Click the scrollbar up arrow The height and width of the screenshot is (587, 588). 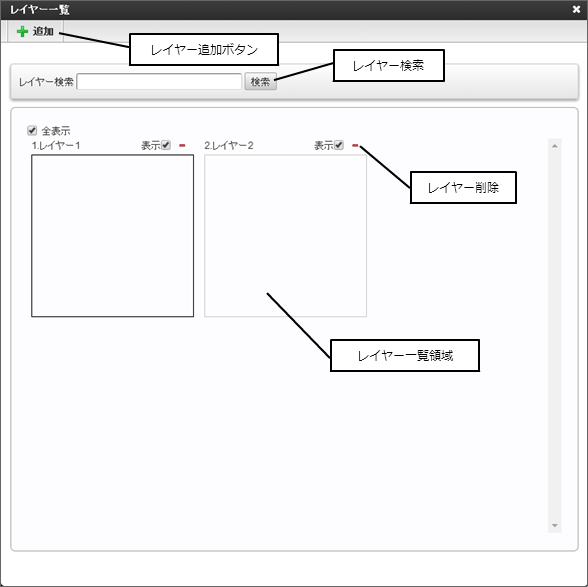click(x=555, y=146)
